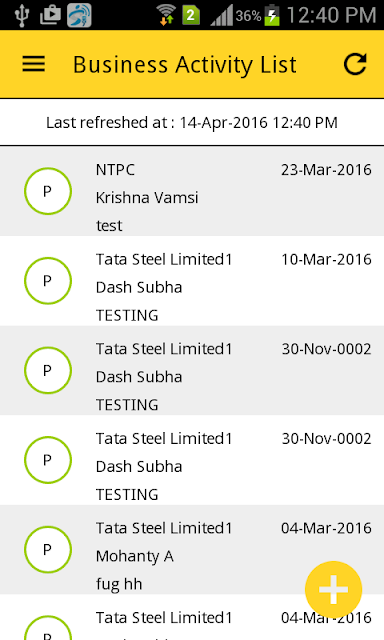This screenshot has height=640, width=384.
Task: Open the hamburger navigation menu
Action: coord(33,64)
